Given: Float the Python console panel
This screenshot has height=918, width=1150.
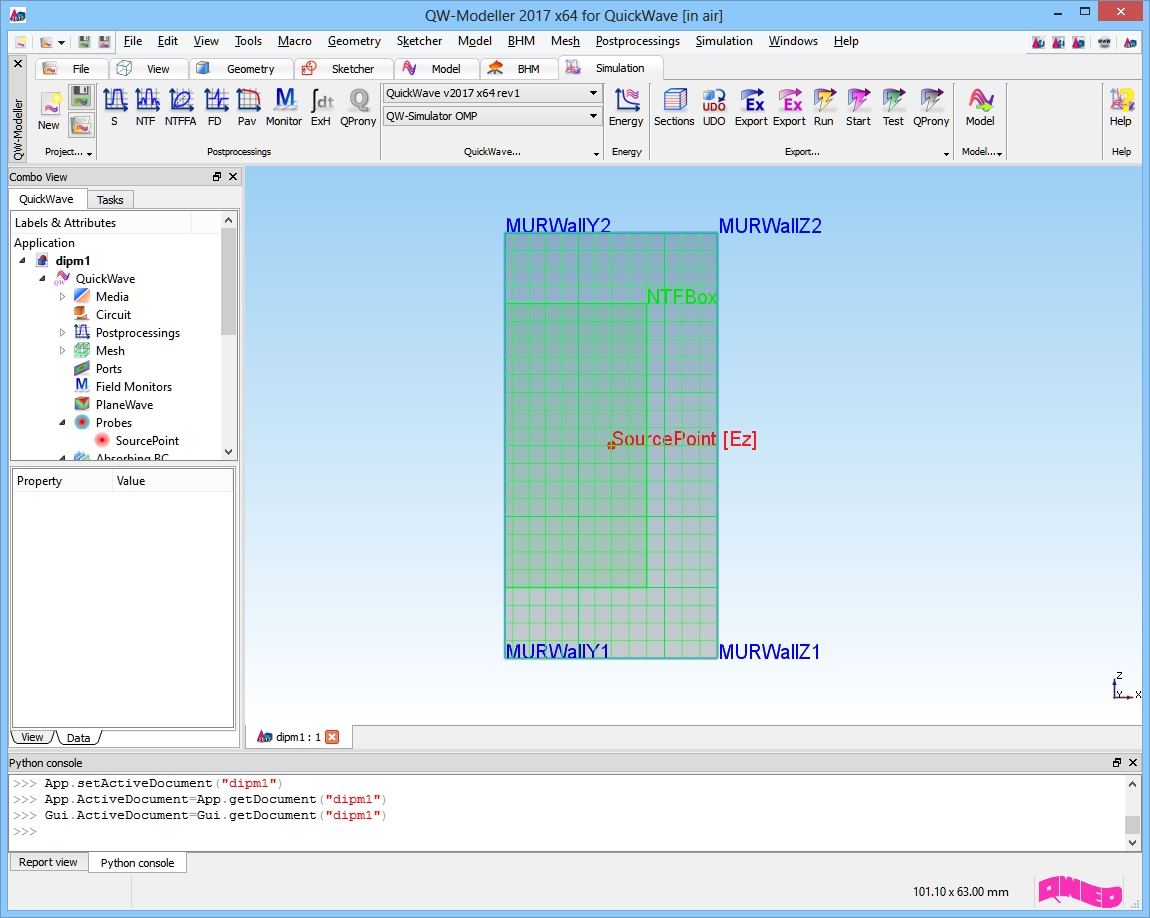Looking at the screenshot, I should pos(1117,763).
